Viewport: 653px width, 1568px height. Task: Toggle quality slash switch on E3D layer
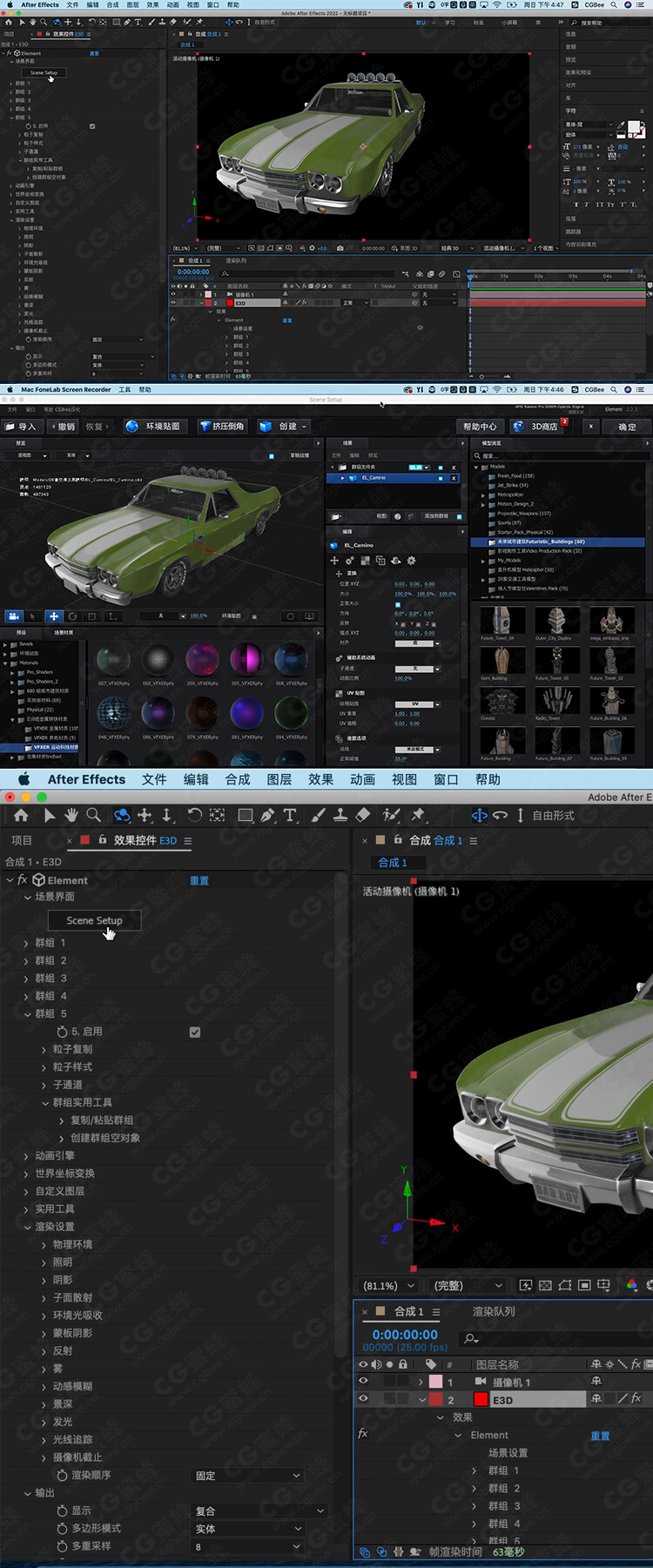pos(622,1398)
